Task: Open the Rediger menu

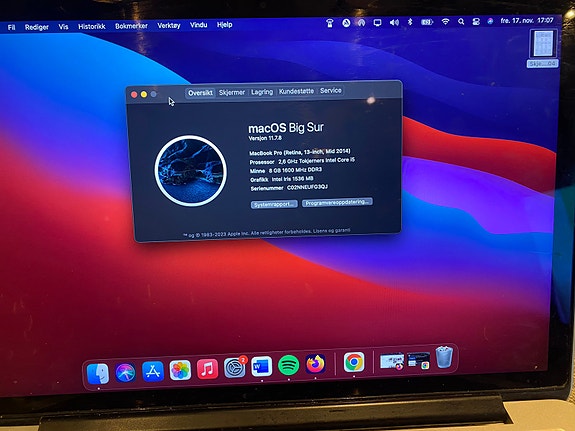Action: (37, 27)
